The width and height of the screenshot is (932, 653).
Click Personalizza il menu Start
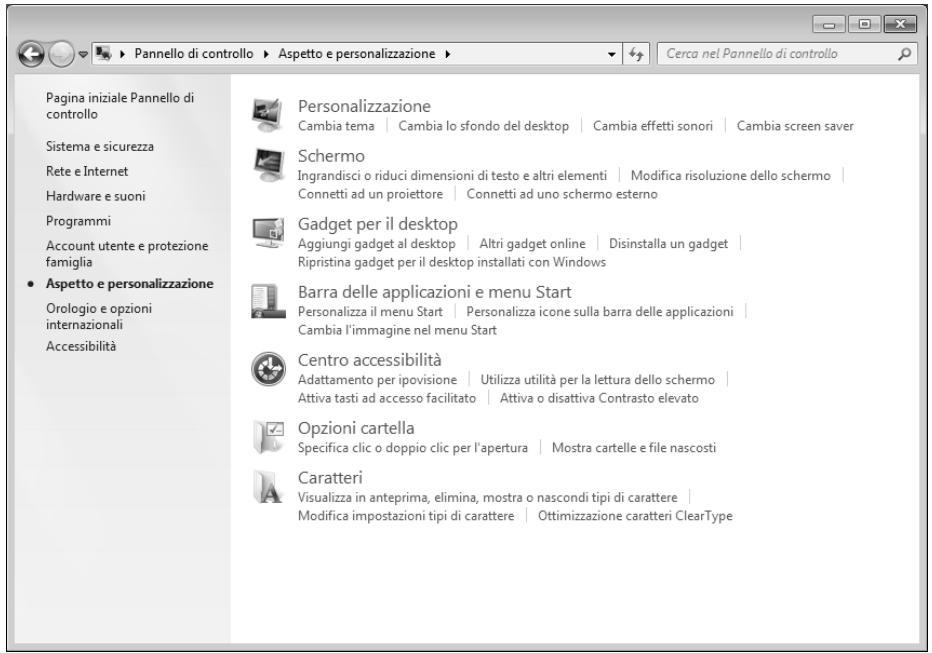pos(370,312)
